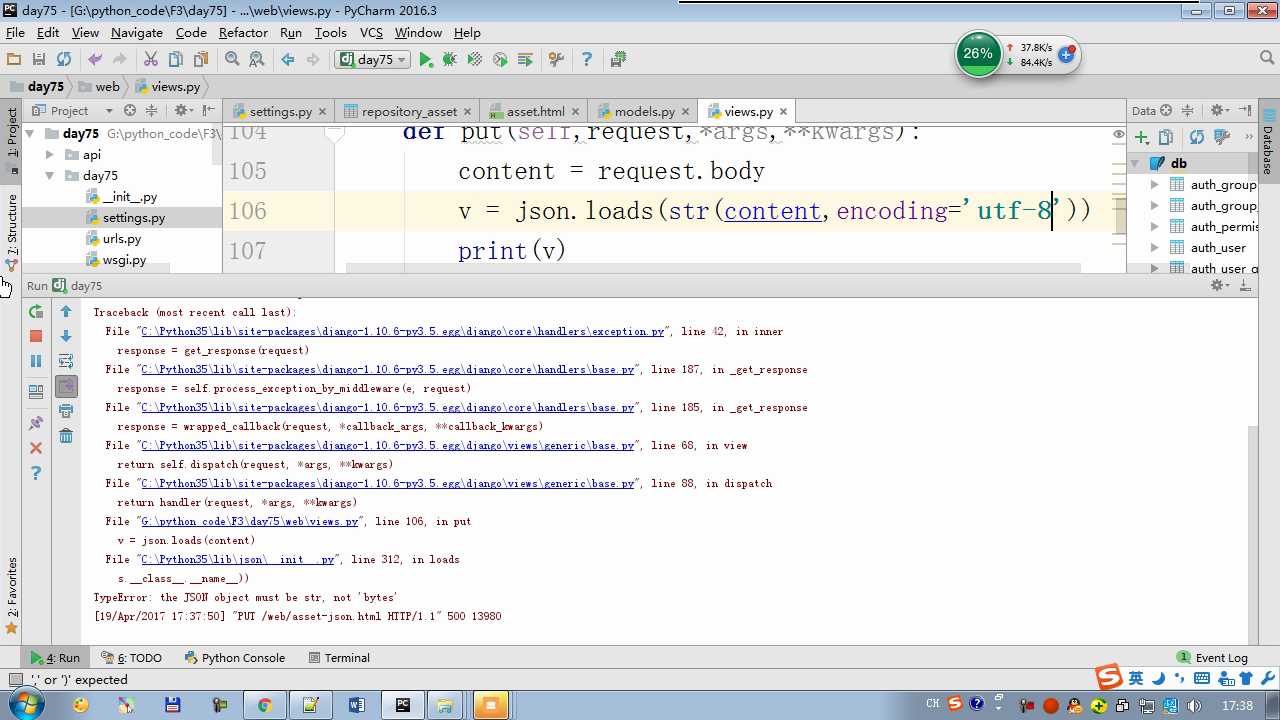1280x720 pixels.
Task: Select wsgi.py in the project tree
Action: 124,260
